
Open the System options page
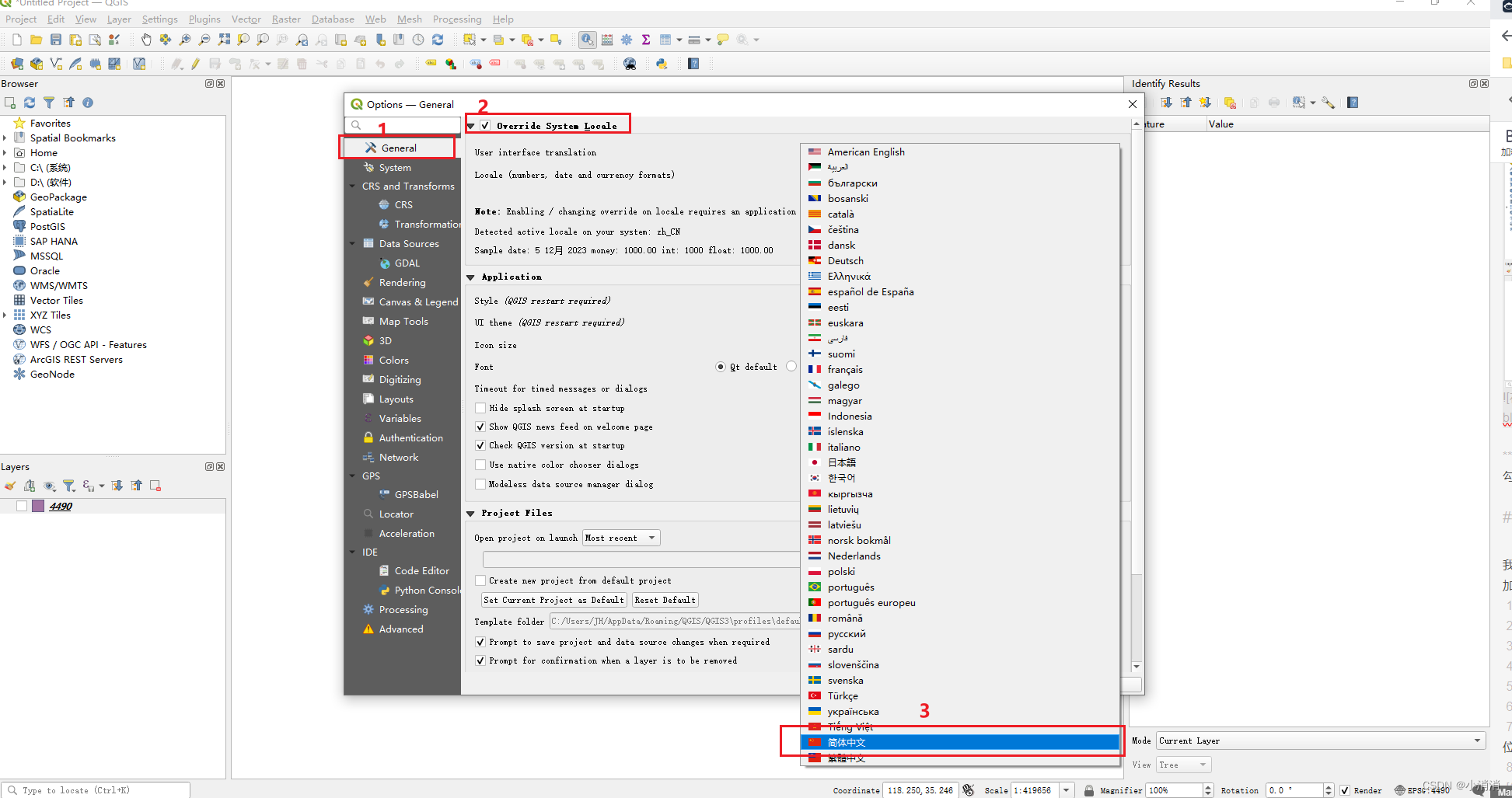[x=395, y=167]
